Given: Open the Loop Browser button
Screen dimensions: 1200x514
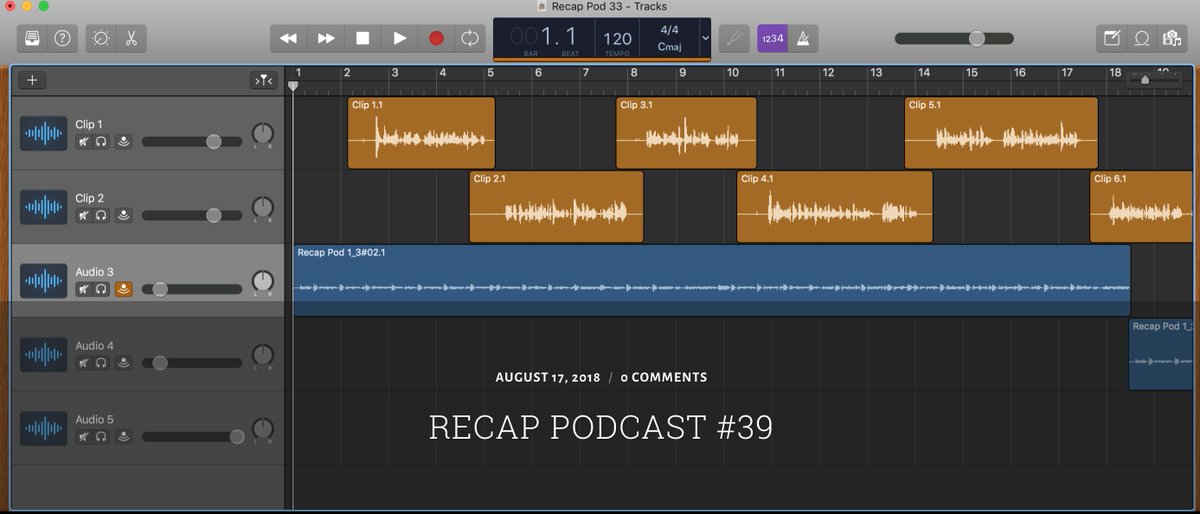Looking at the screenshot, I should pos(1140,38).
